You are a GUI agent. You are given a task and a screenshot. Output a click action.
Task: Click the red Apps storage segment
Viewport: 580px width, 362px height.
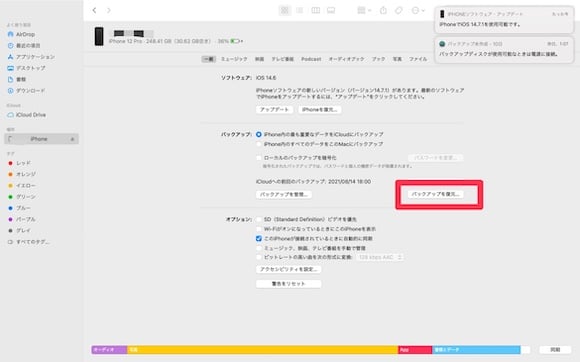pyautogui.click(x=415, y=350)
